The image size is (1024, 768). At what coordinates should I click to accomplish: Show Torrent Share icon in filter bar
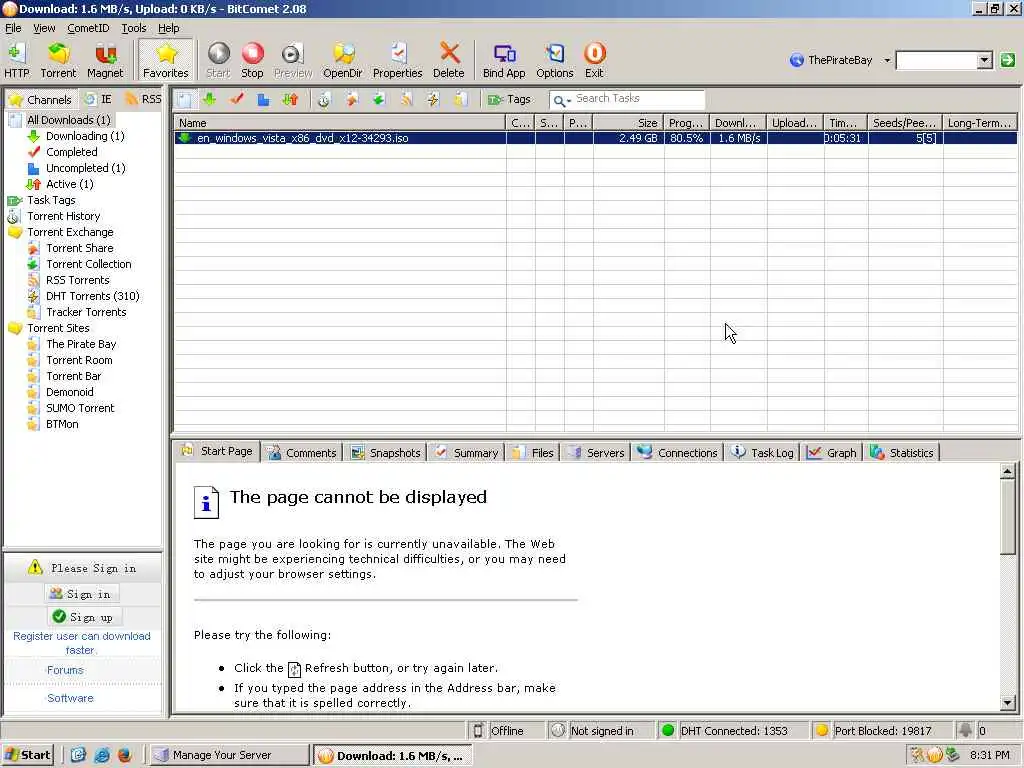352,99
